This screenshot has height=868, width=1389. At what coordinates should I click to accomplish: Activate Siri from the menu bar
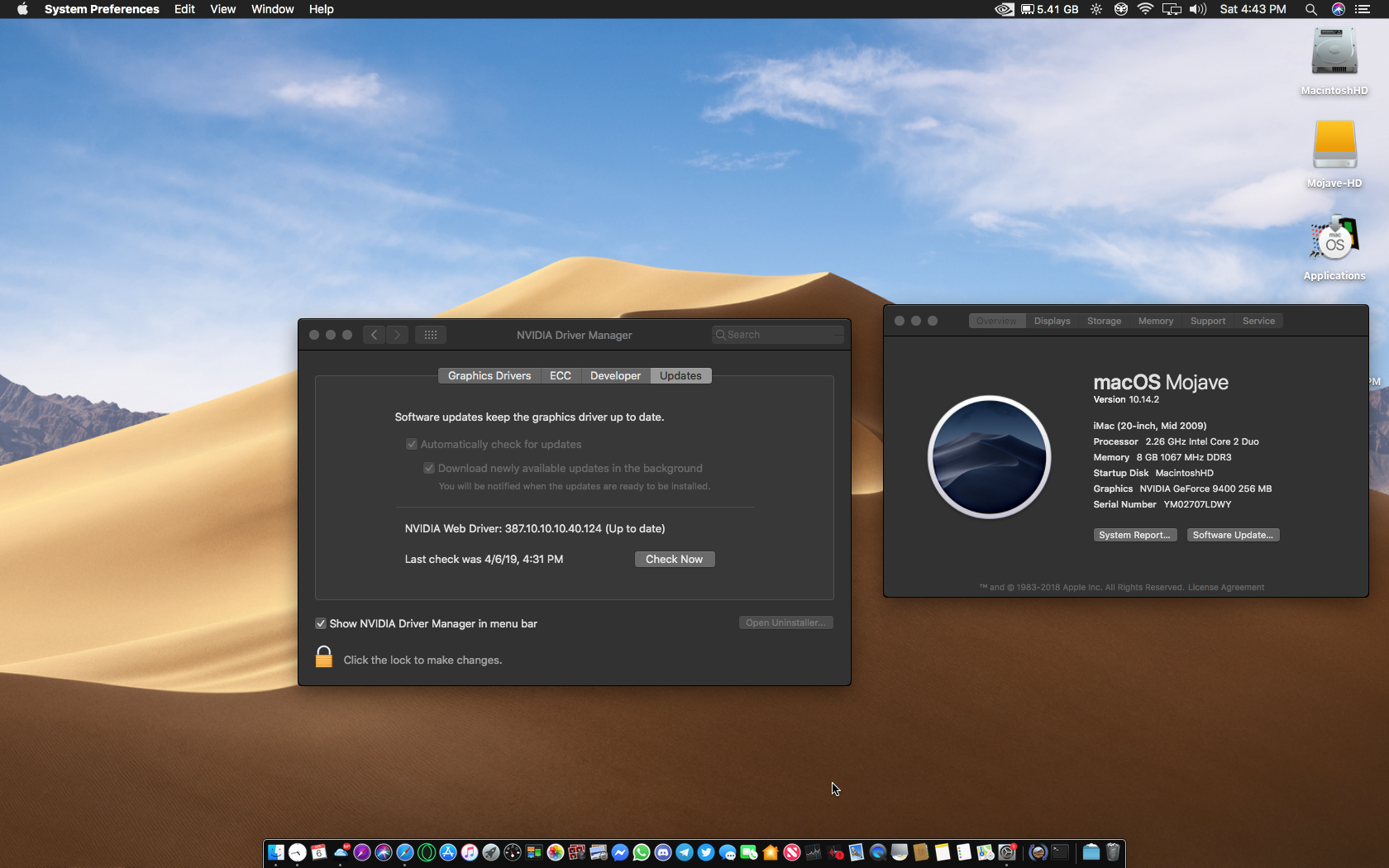1338,9
